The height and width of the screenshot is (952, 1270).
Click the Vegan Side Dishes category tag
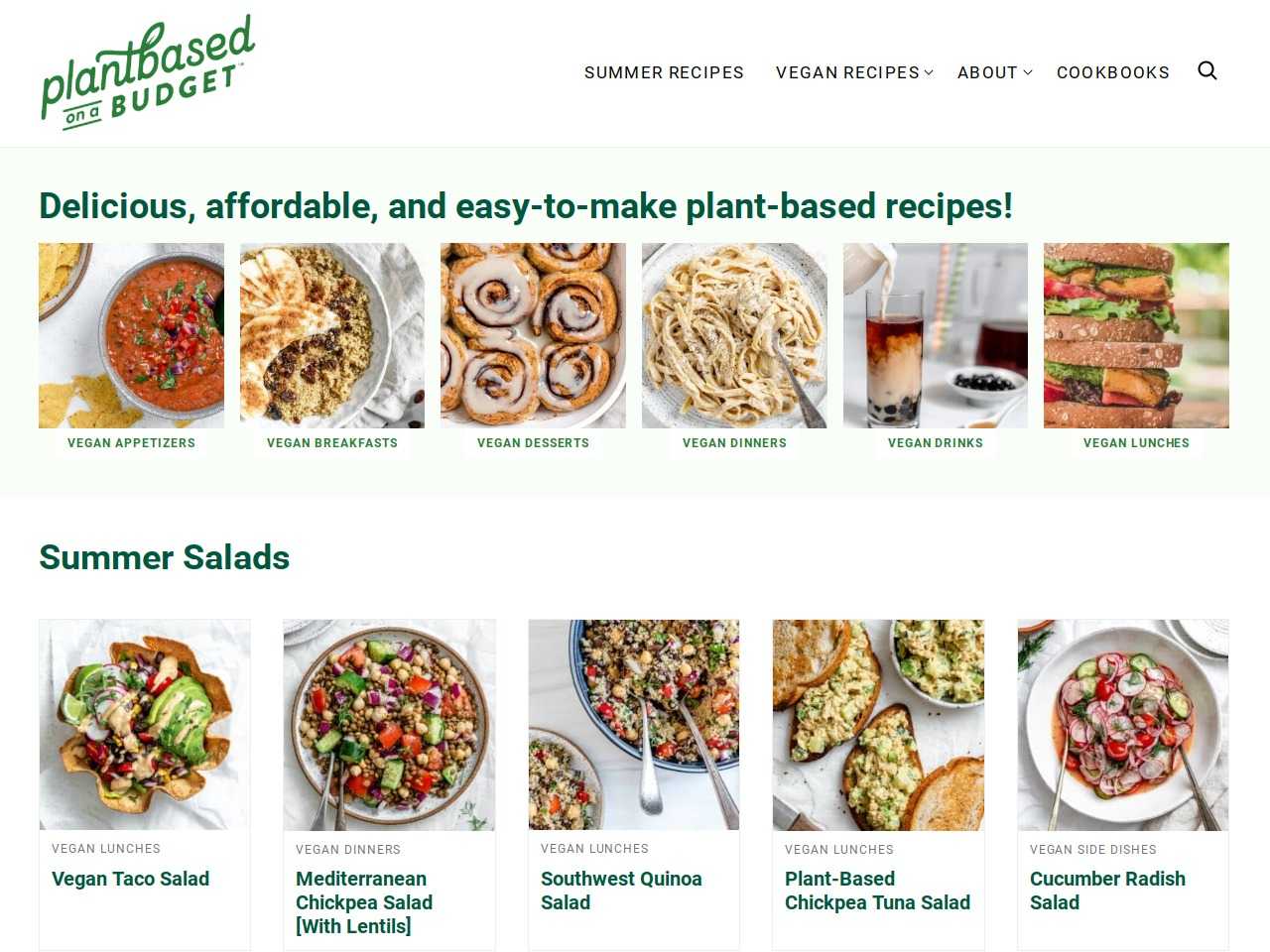click(x=1092, y=850)
